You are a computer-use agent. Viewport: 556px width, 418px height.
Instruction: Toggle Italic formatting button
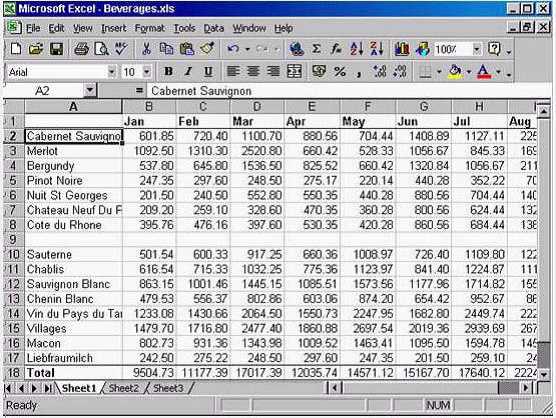pyautogui.click(x=188, y=72)
